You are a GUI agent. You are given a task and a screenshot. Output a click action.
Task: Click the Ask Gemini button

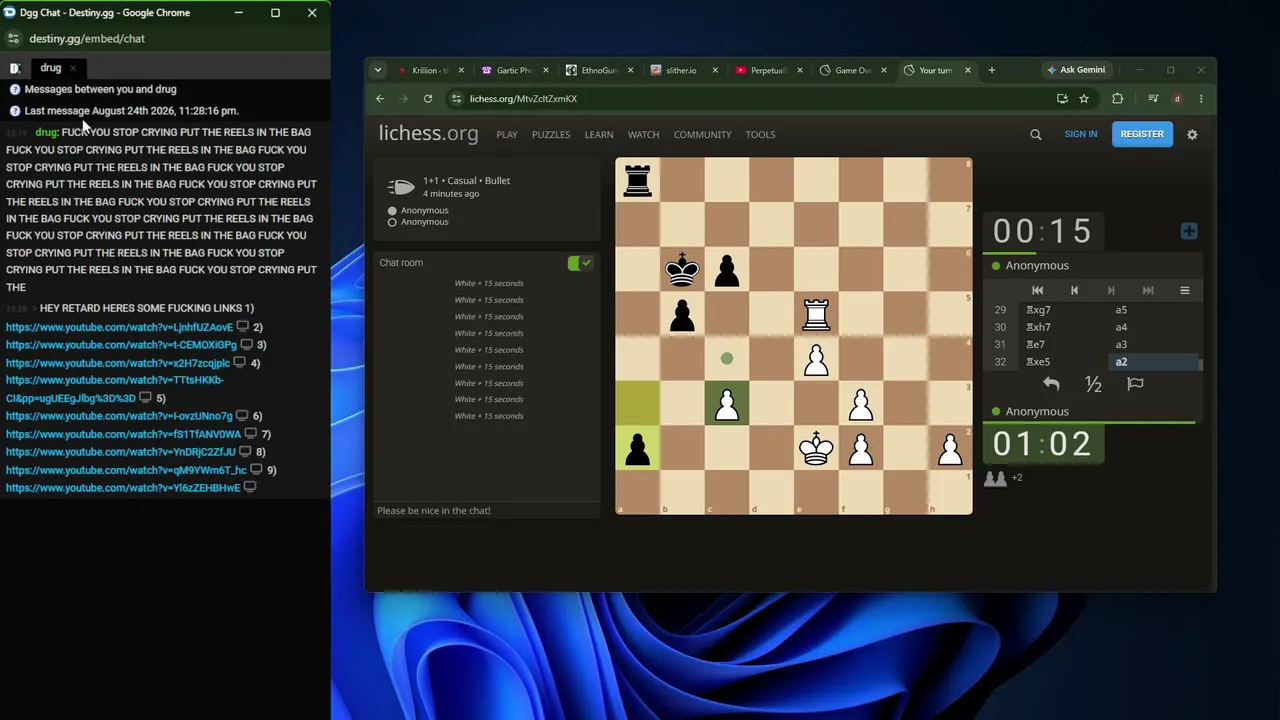(x=1076, y=70)
